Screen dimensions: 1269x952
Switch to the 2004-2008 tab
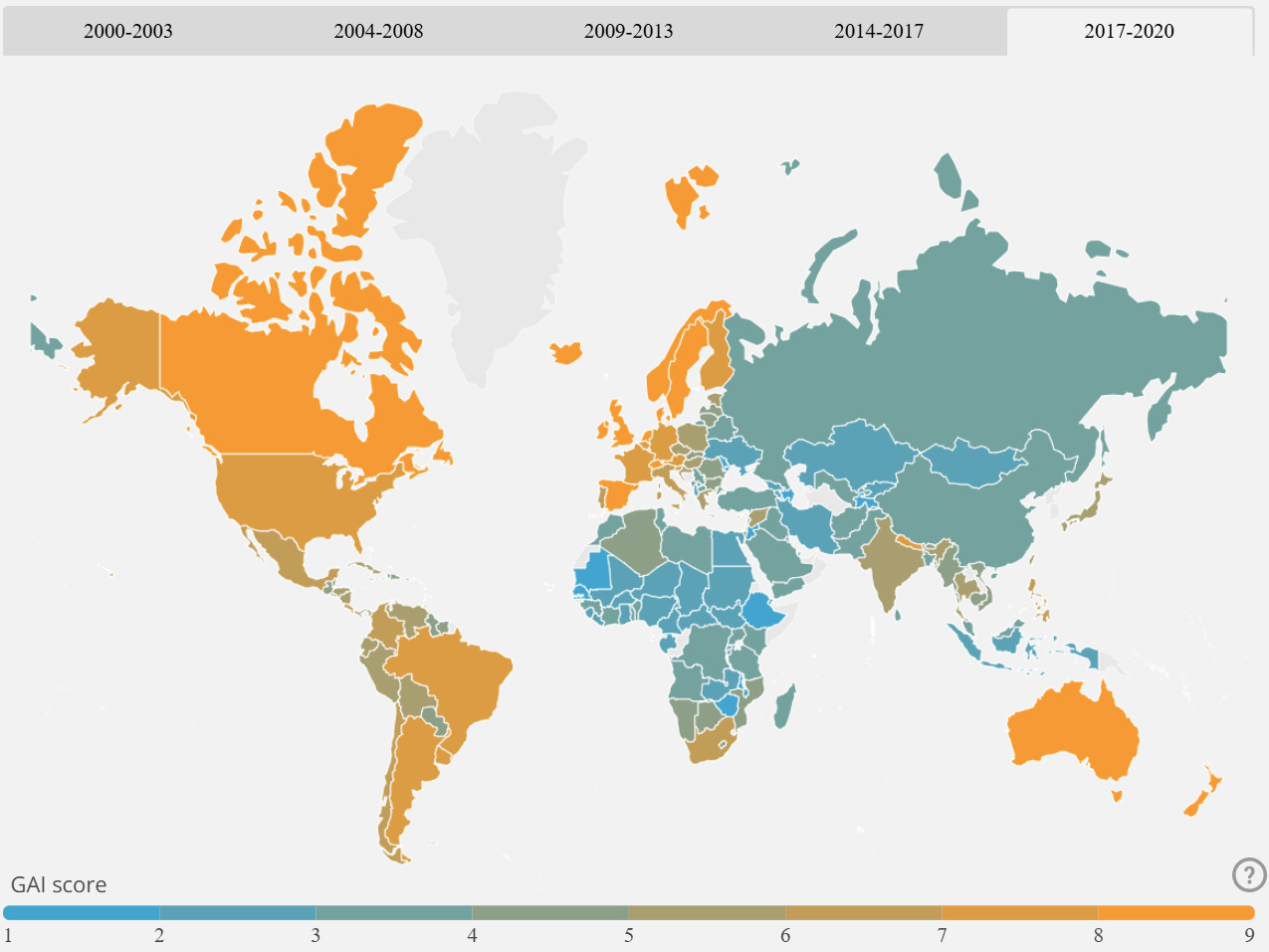coord(378,31)
